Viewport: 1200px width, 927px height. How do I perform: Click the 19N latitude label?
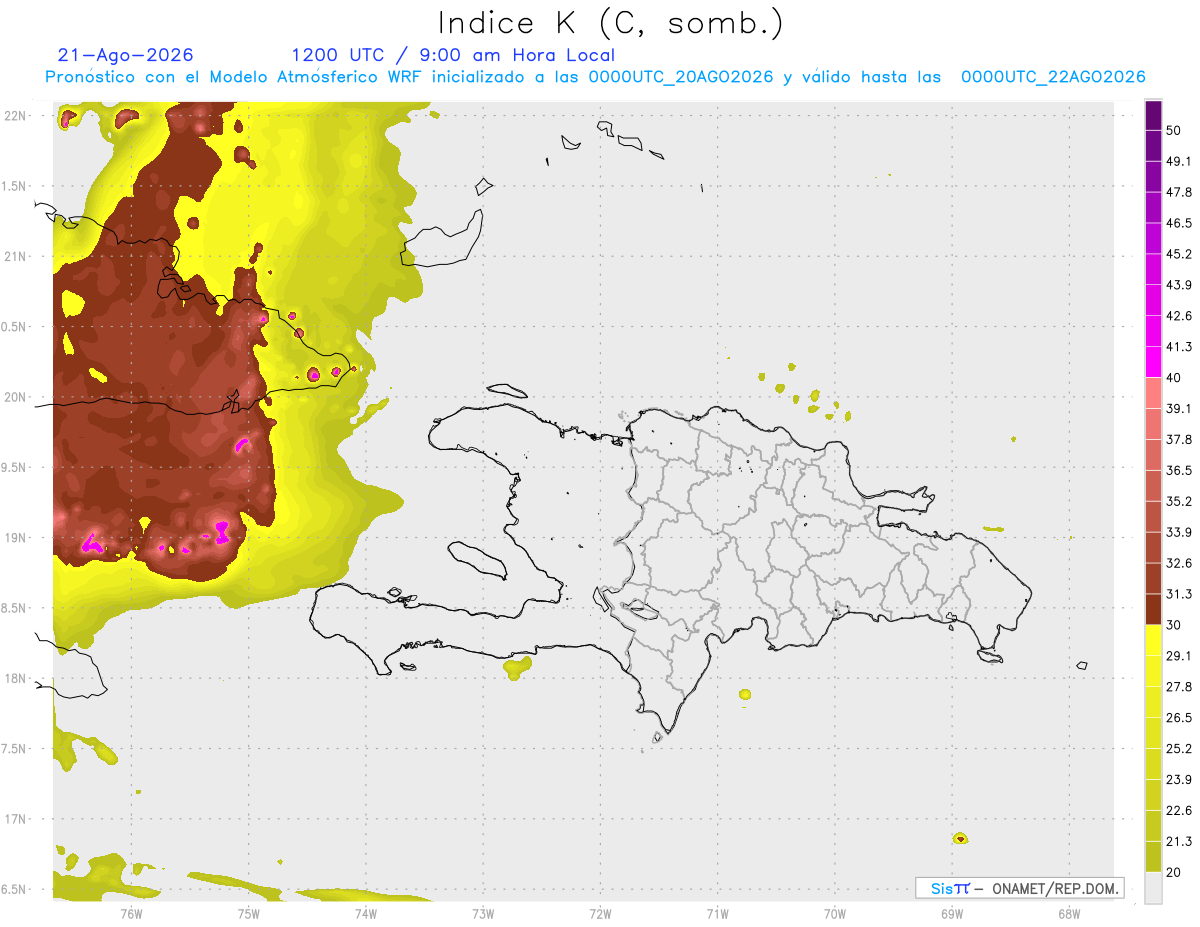tap(16, 538)
